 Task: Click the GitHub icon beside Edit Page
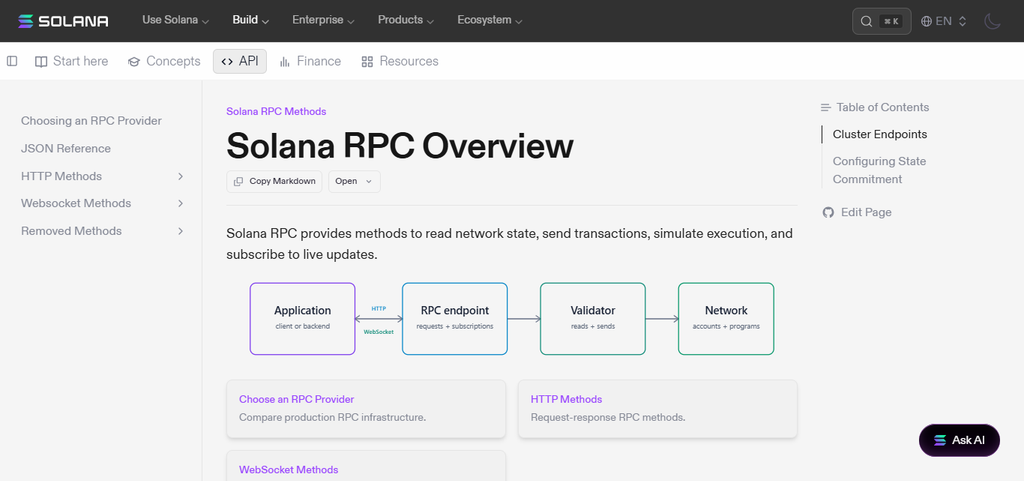click(828, 212)
